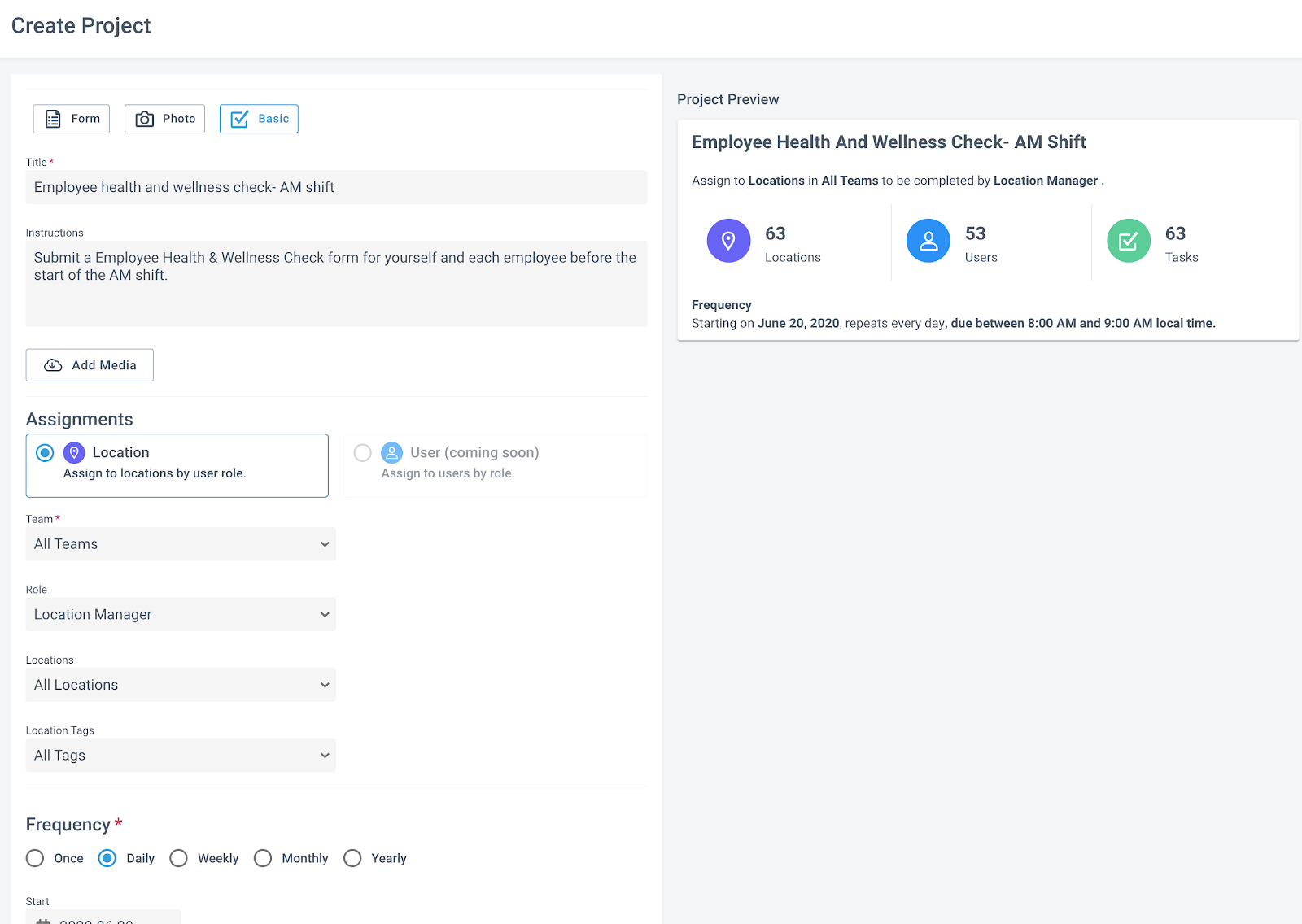Open the All Locations dropdown
Screen dimensions: 1302x924
point(181,685)
